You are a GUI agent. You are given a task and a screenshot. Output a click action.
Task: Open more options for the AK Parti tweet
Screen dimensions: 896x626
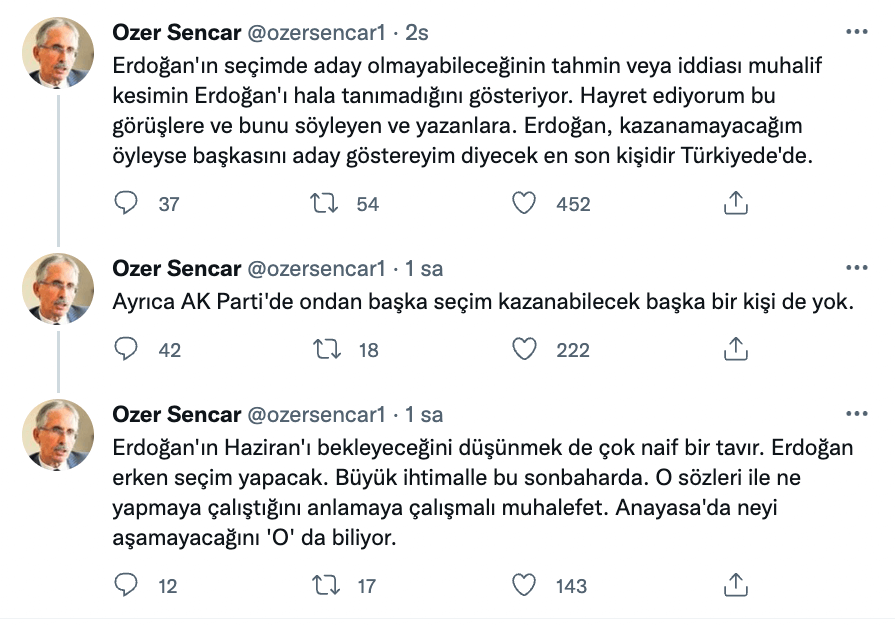(857, 268)
